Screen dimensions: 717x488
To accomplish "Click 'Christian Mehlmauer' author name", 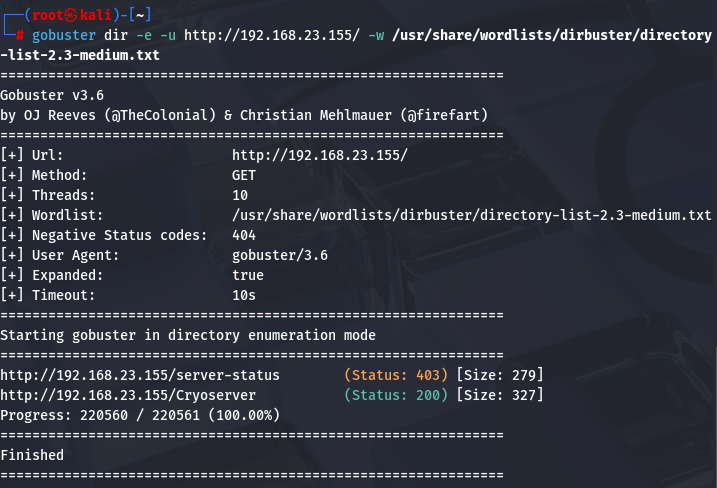I will point(316,115).
